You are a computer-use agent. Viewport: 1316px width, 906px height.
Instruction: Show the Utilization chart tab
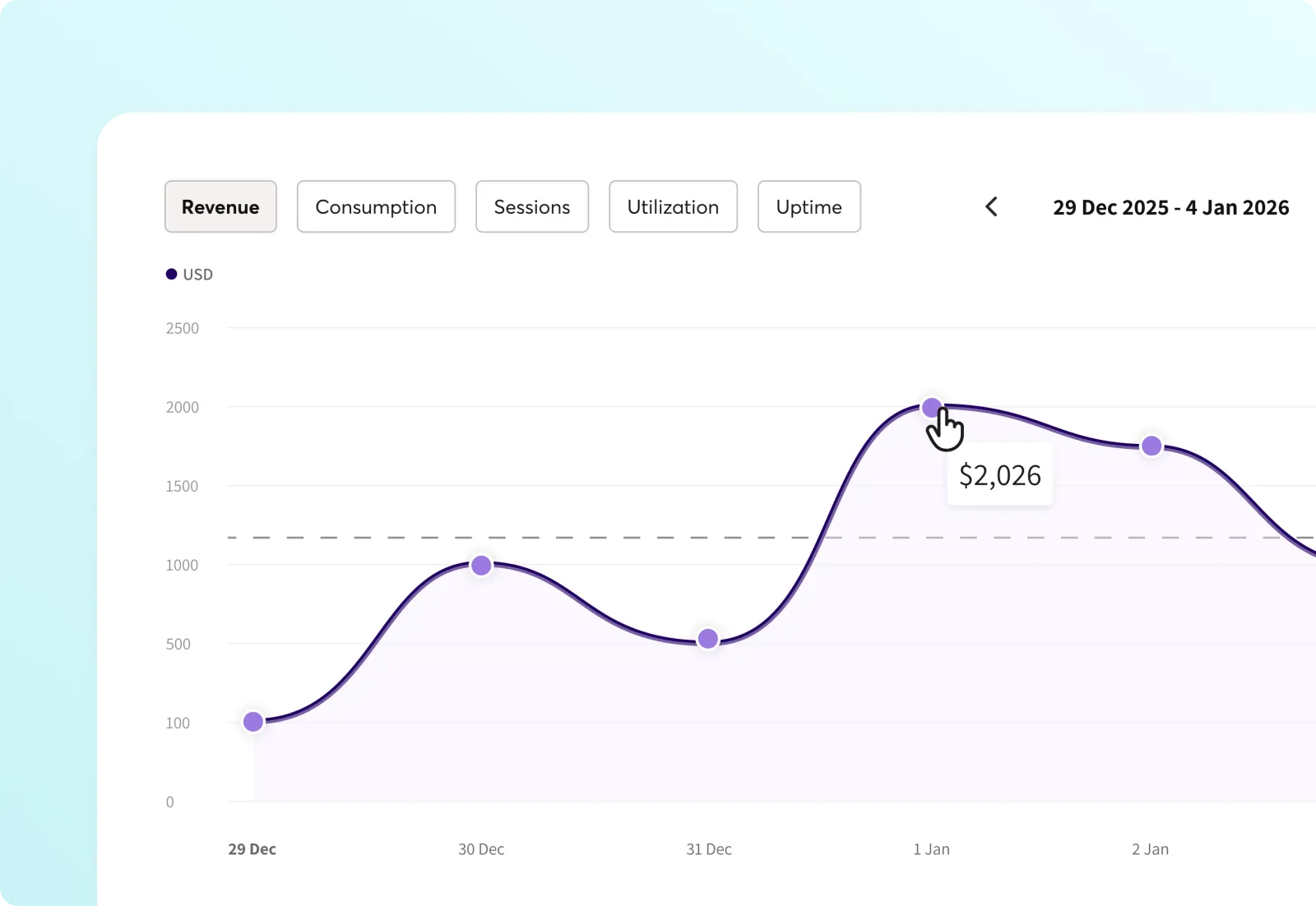(673, 207)
